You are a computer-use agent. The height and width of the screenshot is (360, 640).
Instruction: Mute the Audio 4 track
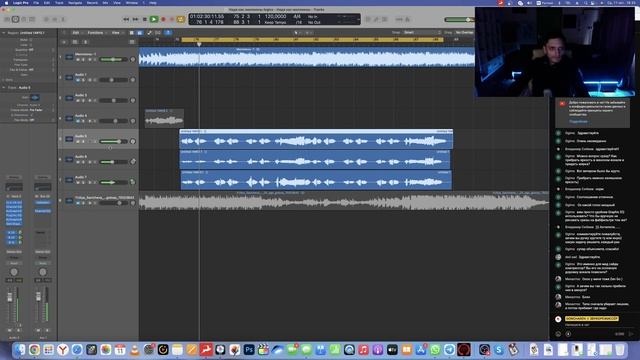[x=78, y=121]
